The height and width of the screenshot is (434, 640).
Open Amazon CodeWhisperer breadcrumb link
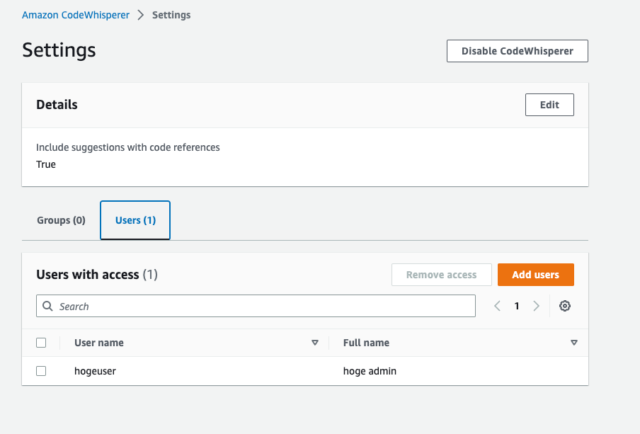[76, 15]
